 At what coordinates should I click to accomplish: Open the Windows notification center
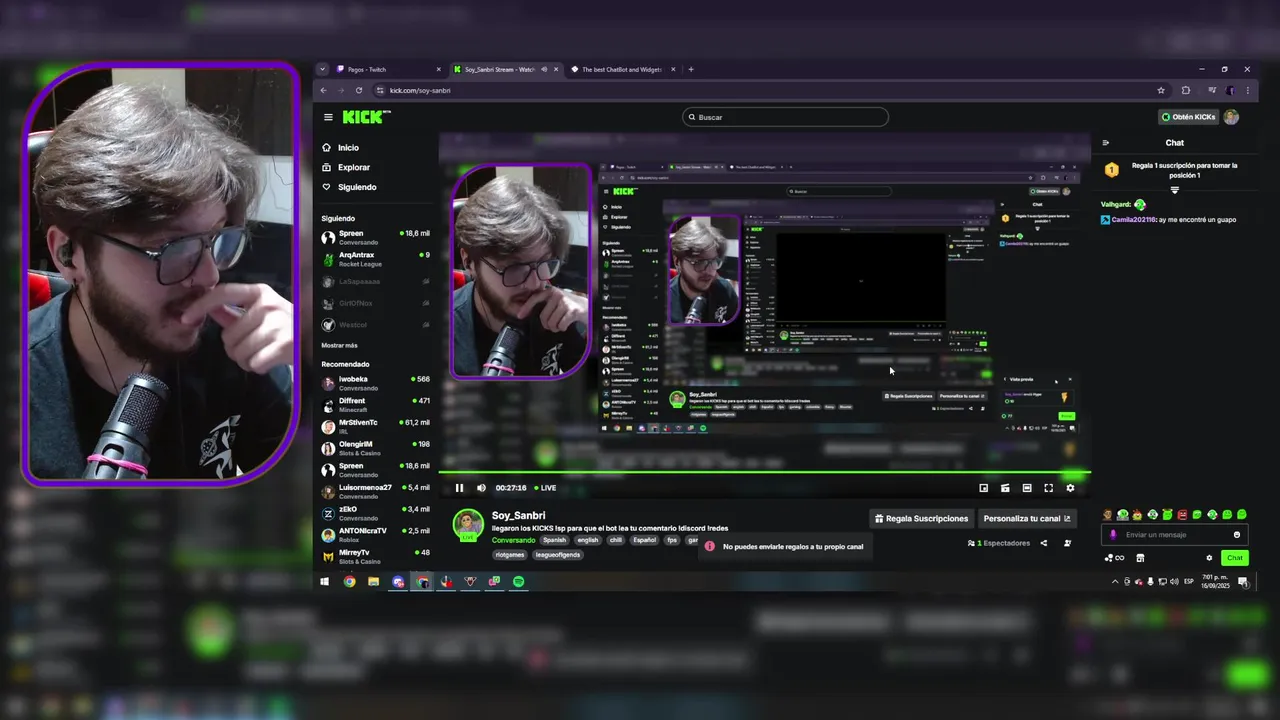click(1243, 581)
